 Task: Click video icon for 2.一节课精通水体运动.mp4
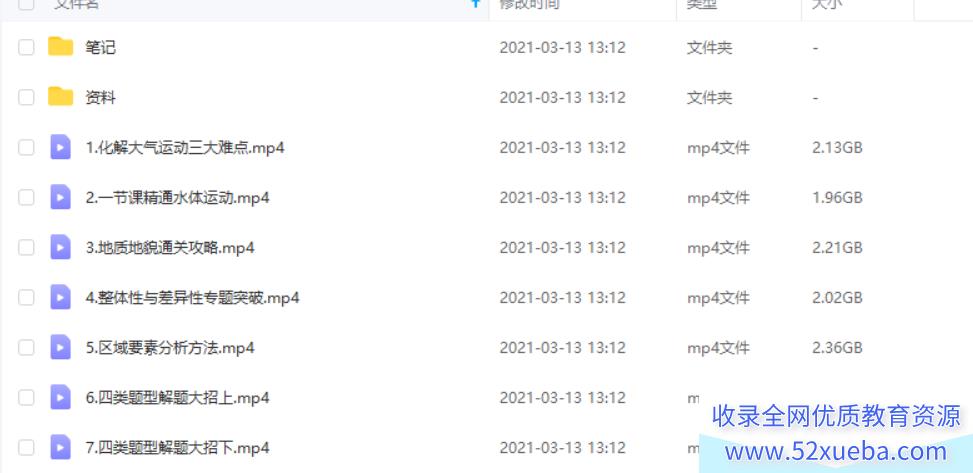pos(60,197)
